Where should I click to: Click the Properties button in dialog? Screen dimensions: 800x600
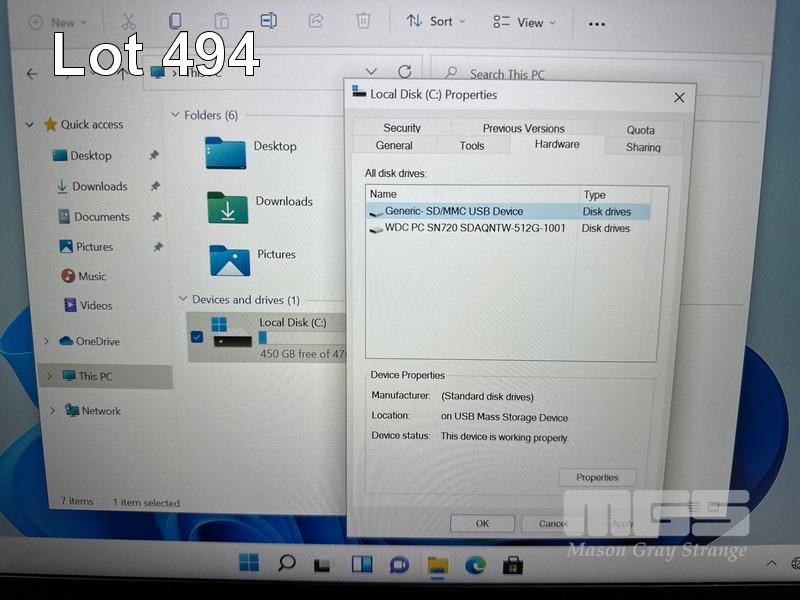(597, 477)
